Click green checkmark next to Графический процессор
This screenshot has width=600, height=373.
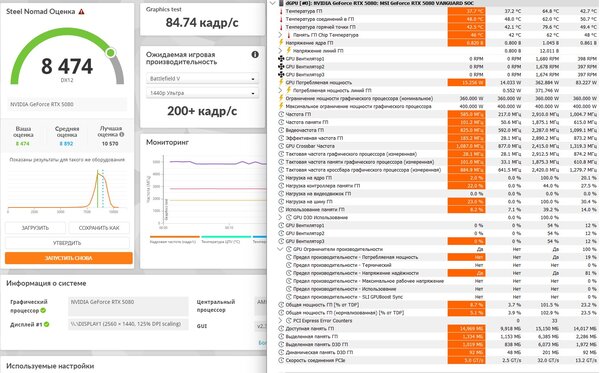[x=43, y=310]
